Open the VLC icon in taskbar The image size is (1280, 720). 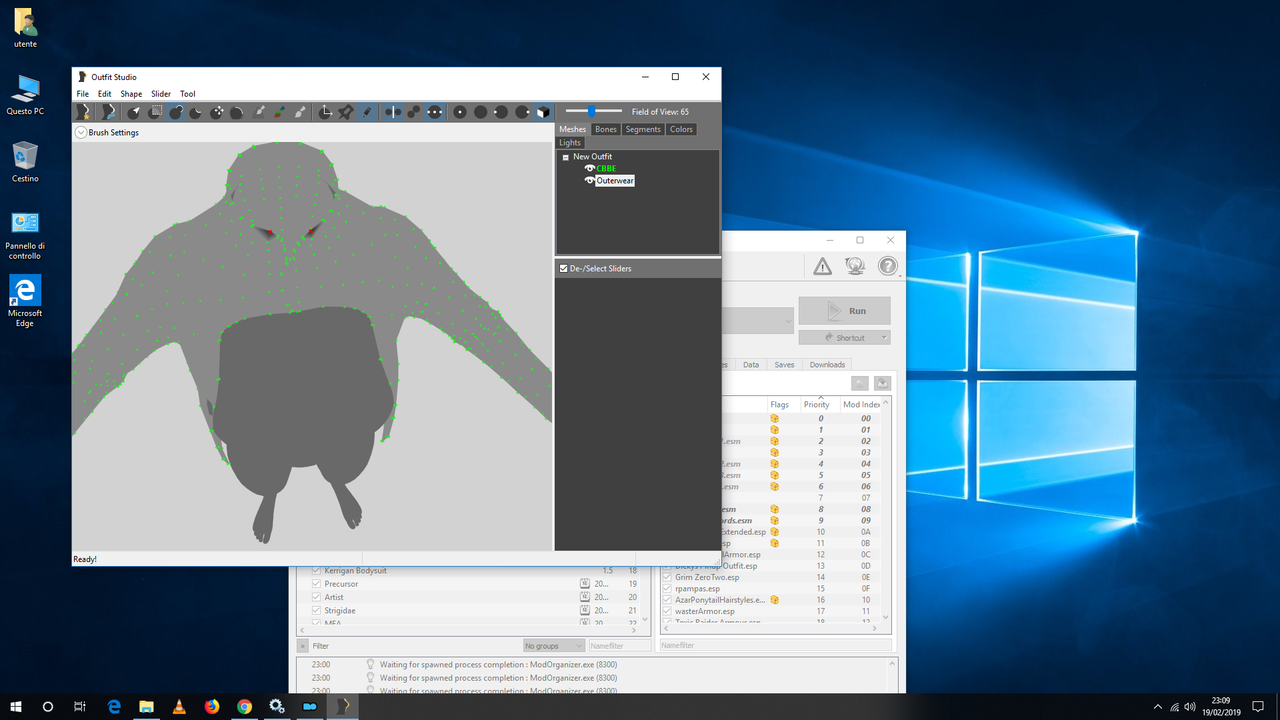click(179, 706)
